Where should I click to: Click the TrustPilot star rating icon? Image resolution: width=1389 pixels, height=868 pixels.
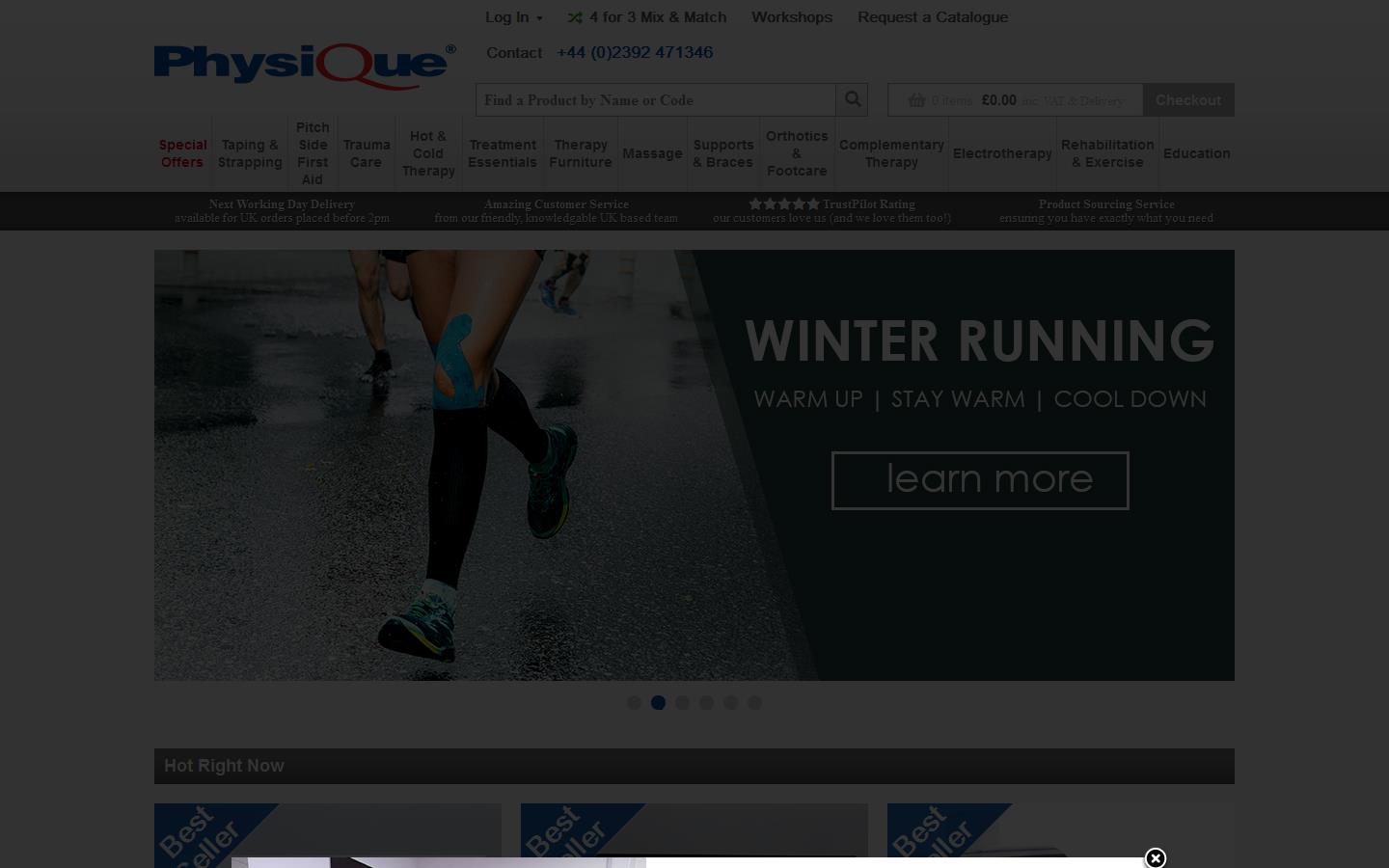click(785, 203)
